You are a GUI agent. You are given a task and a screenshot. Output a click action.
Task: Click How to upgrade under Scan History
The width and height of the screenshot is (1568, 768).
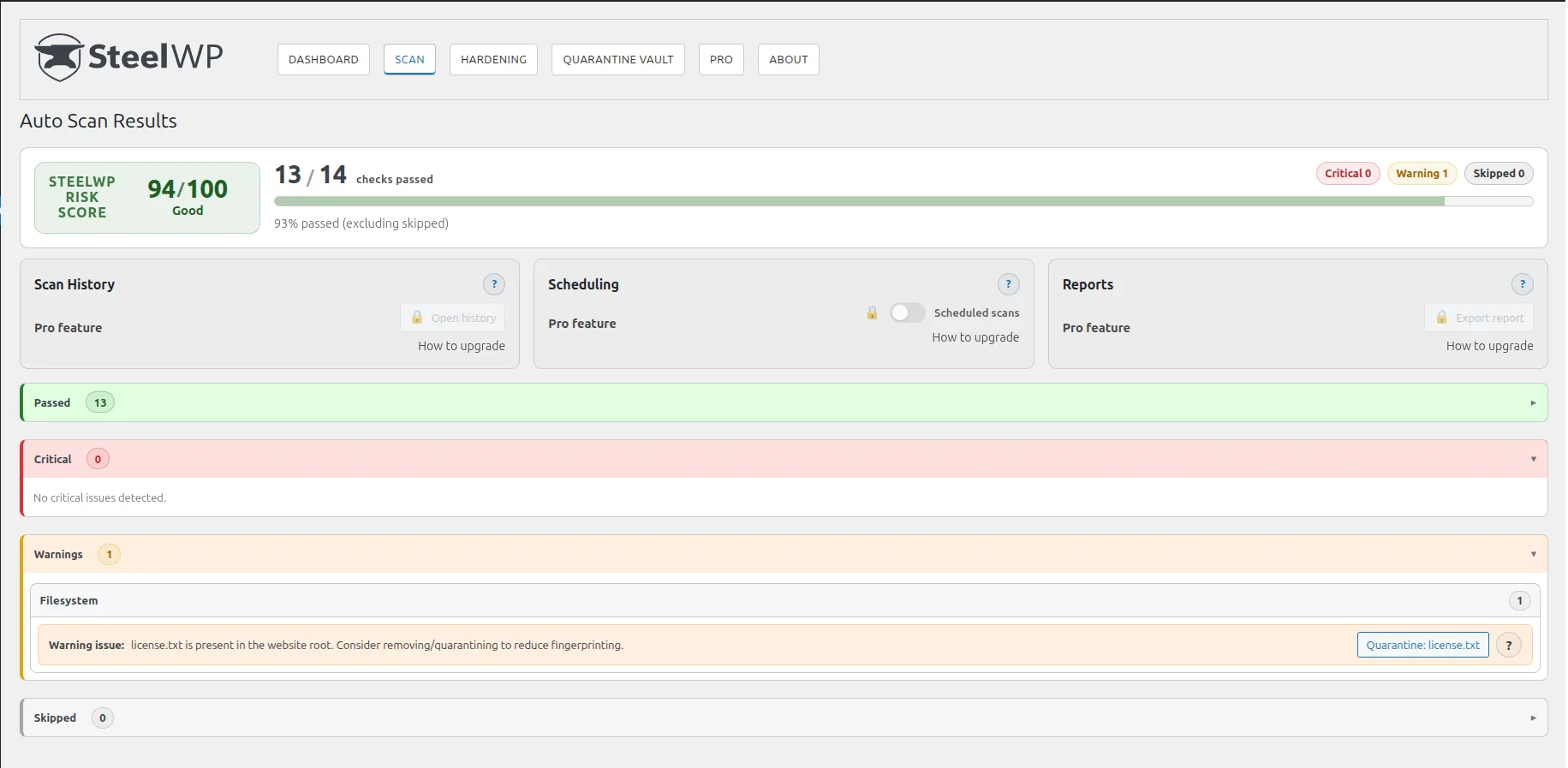coord(462,346)
